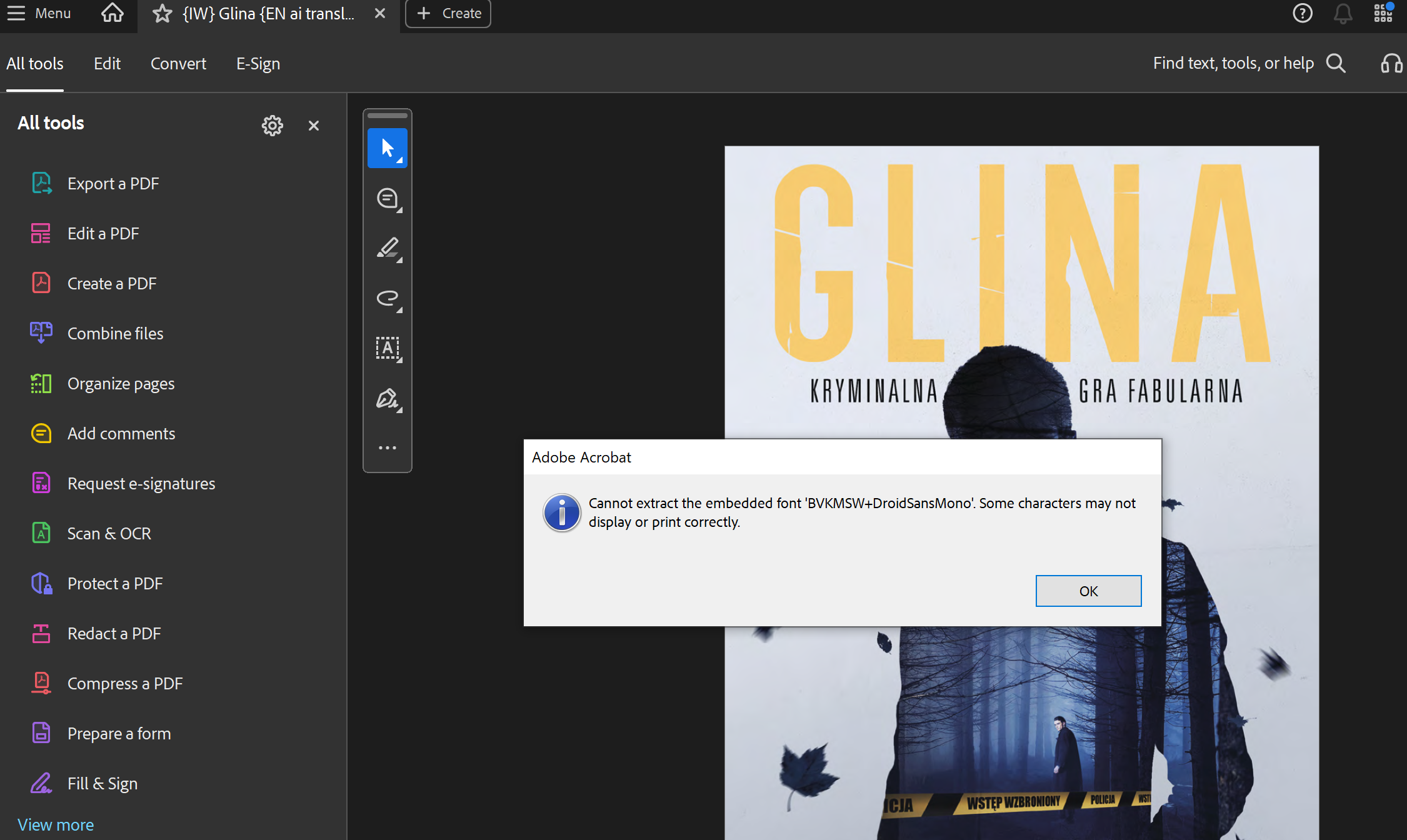Image resolution: width=1407 pixels, height=840 pixels.
Task: Open the Help question mark icon
Action: [x=1303, y=13]
